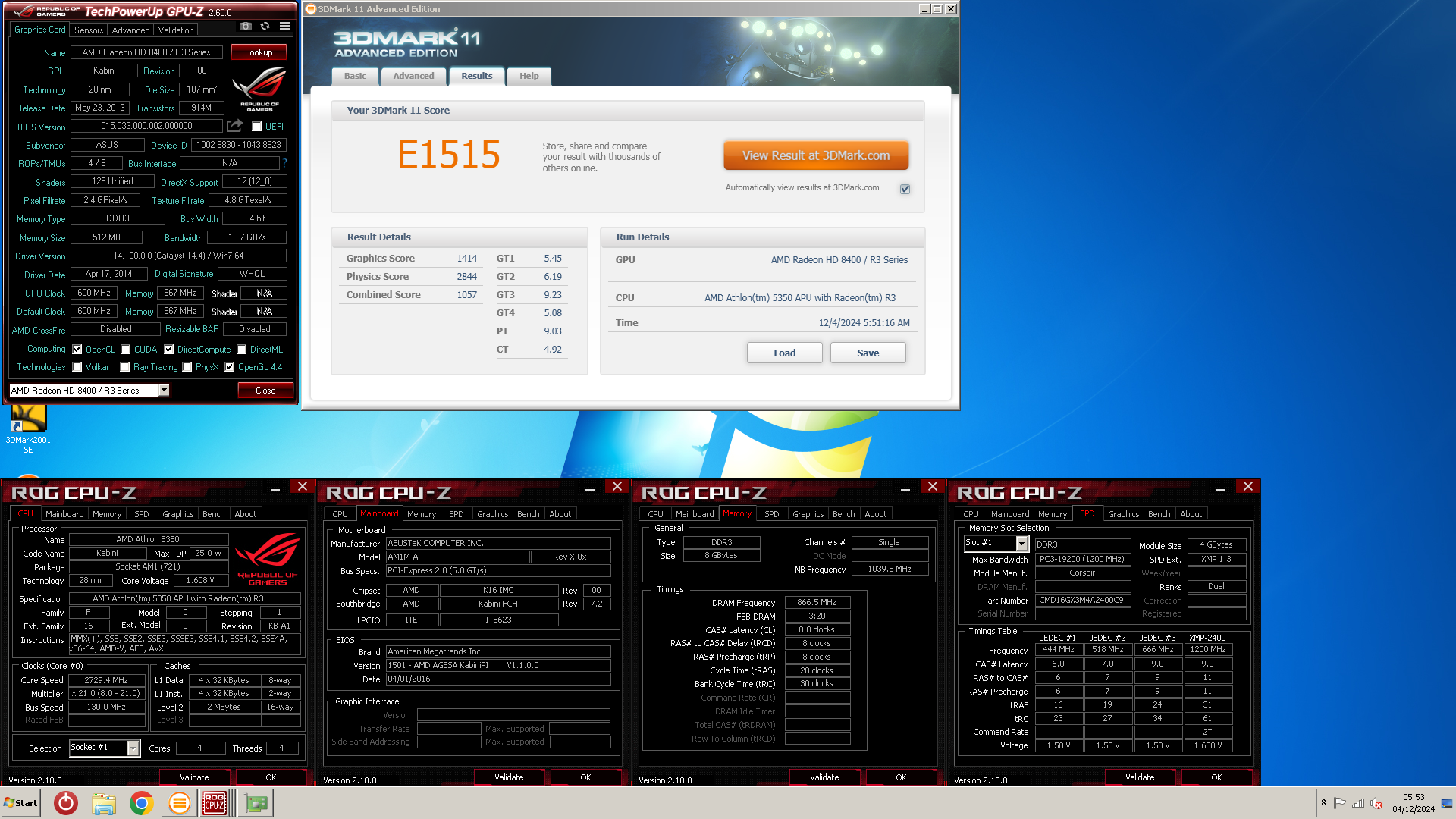Click the Save button in Run Details
1456x819 pixels.
(868, 353)
